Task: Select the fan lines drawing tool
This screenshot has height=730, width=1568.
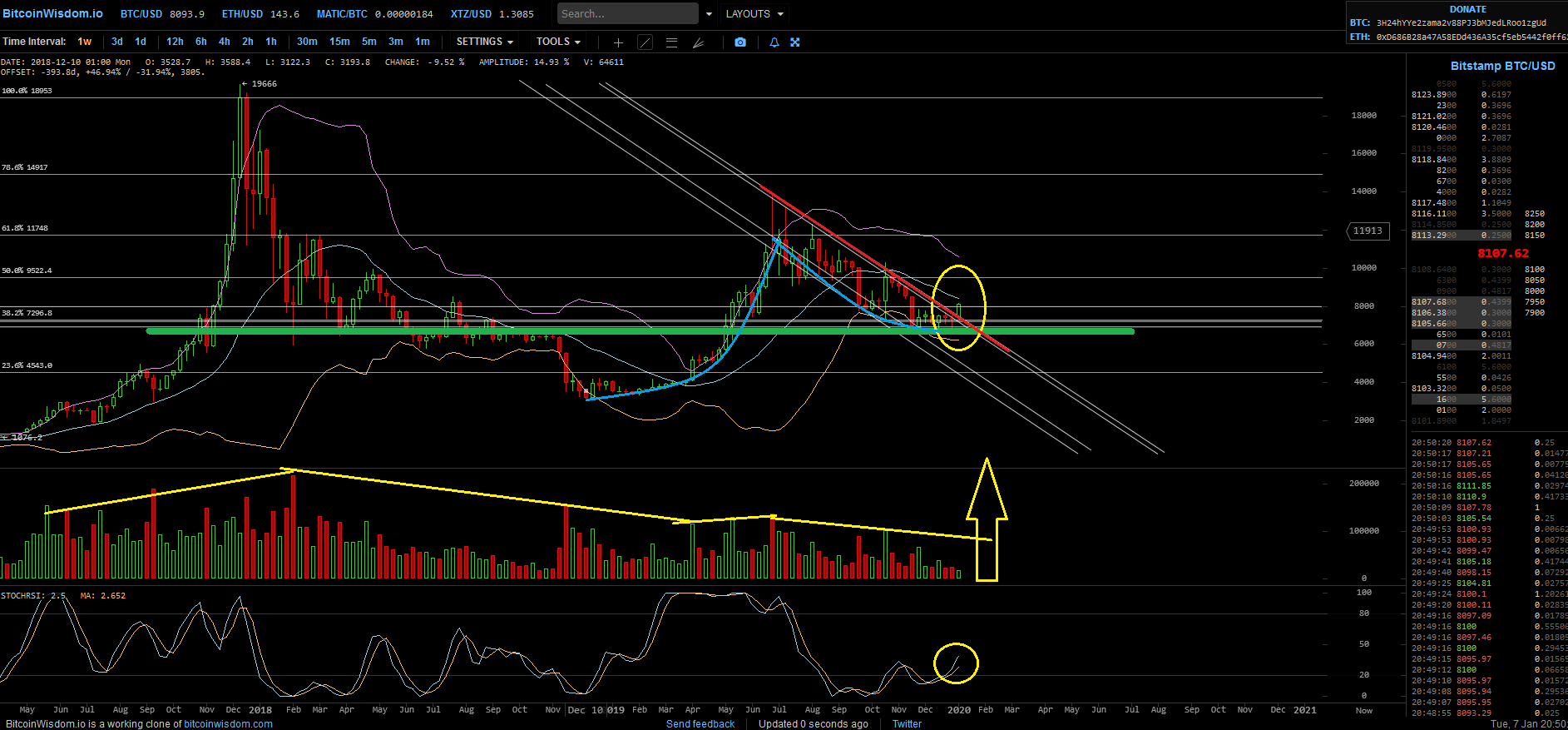Action: (x=699, y=42)
